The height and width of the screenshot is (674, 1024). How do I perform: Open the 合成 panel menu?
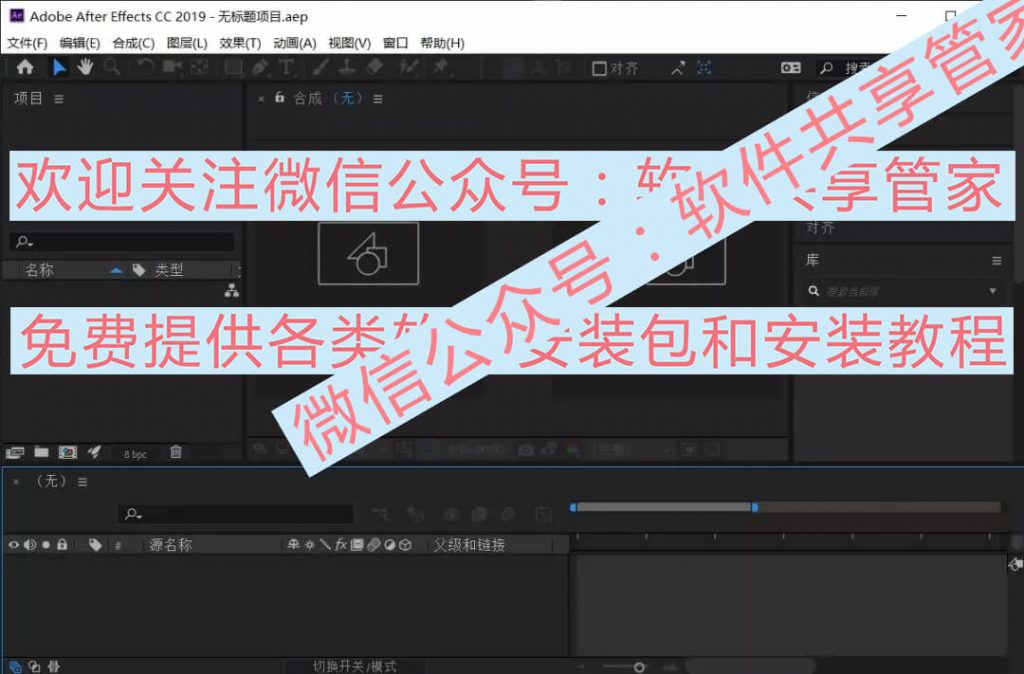378,99
